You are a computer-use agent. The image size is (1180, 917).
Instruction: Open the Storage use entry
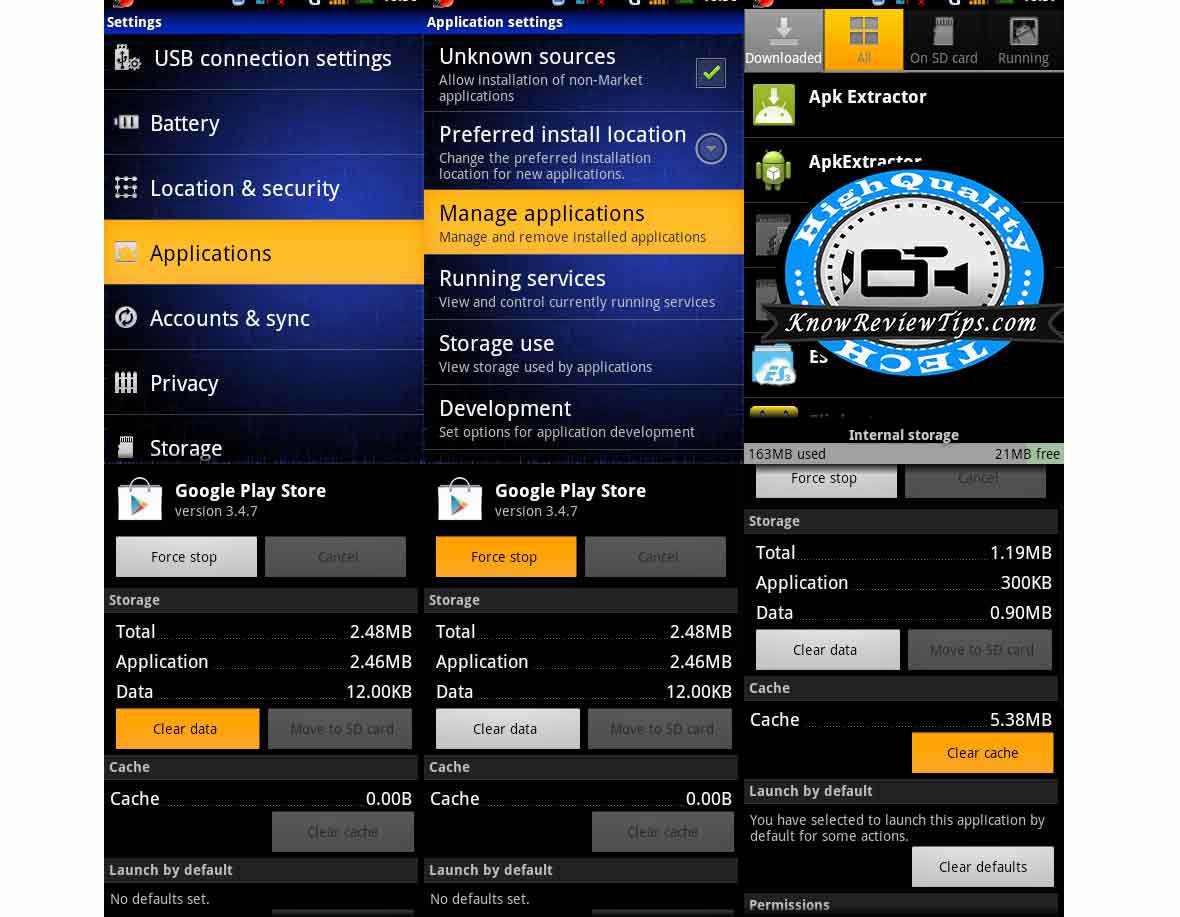(583, 353)
